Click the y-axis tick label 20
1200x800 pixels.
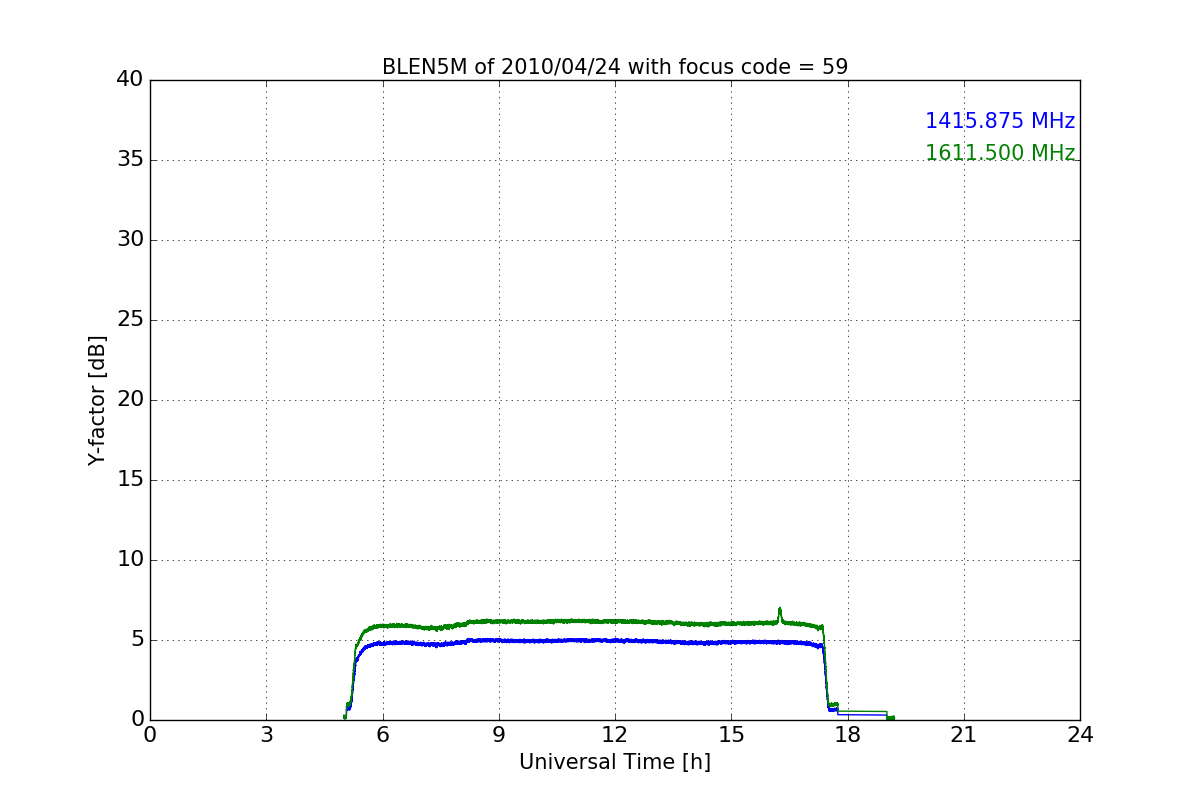point(130,400)
